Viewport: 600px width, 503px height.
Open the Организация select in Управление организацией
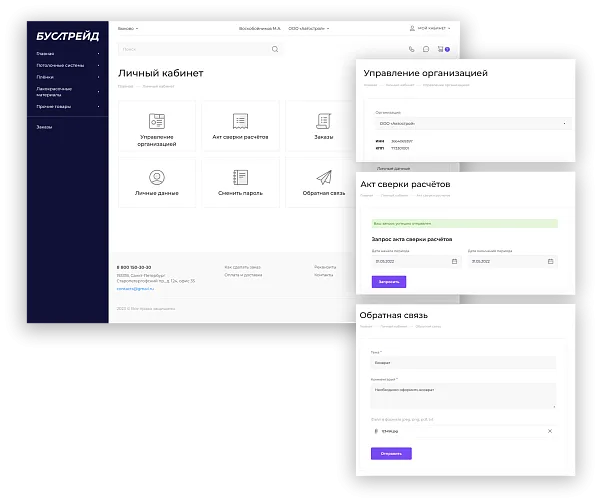tap(473, 124)
